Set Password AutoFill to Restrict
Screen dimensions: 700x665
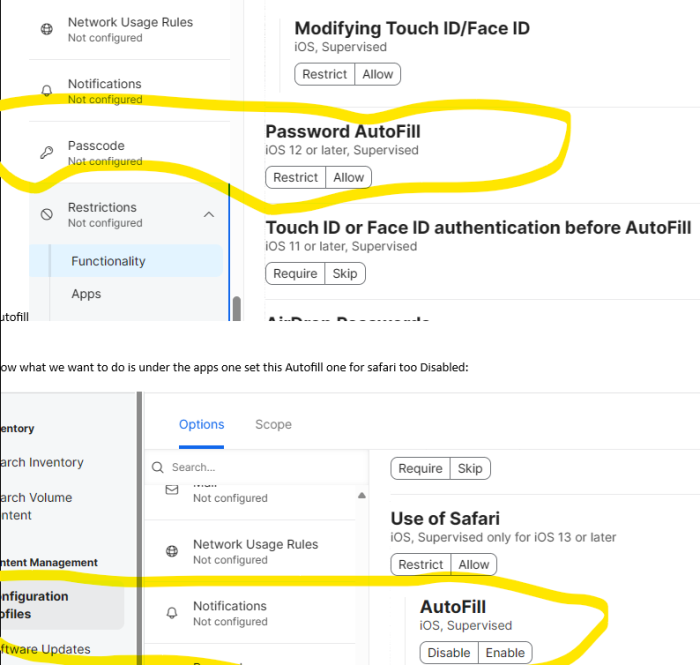pos(296,178)
